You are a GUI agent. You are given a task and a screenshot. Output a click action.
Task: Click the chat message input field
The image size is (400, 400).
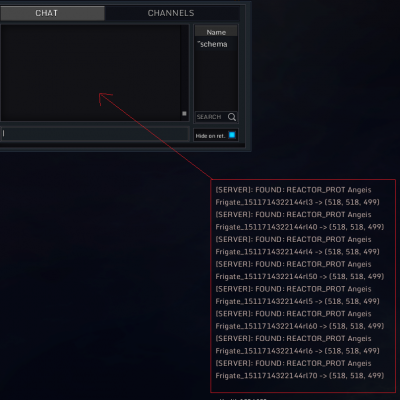[95, 134]
